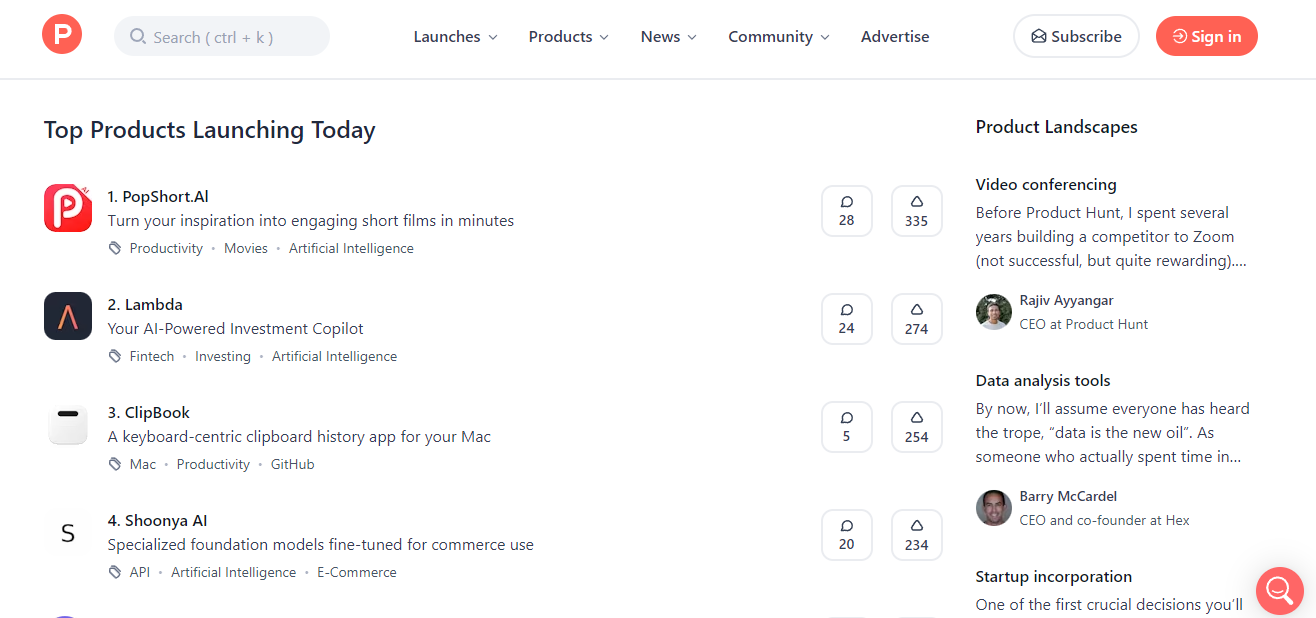Click Barry McCardel's avatar

point(994,508)
